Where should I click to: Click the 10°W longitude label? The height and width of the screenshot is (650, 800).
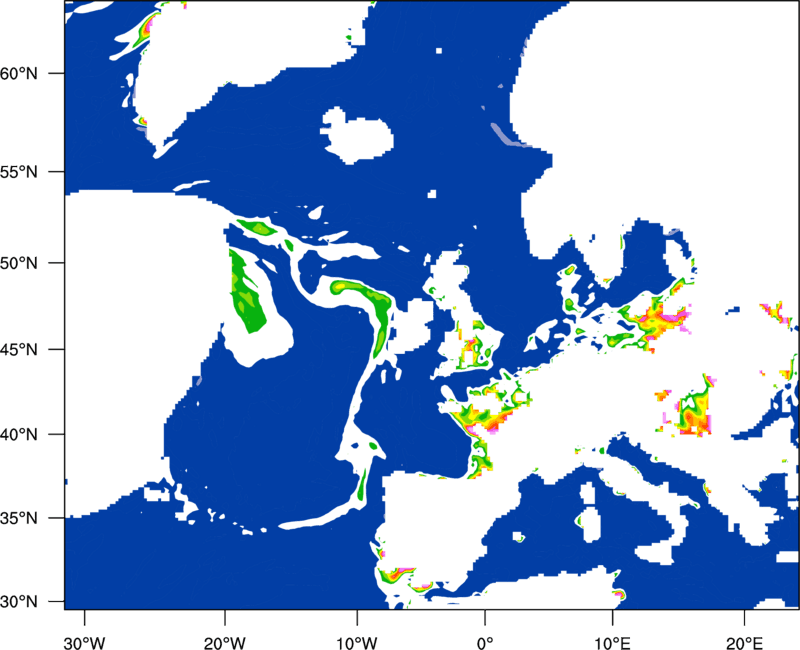click(x=357, y=643)
